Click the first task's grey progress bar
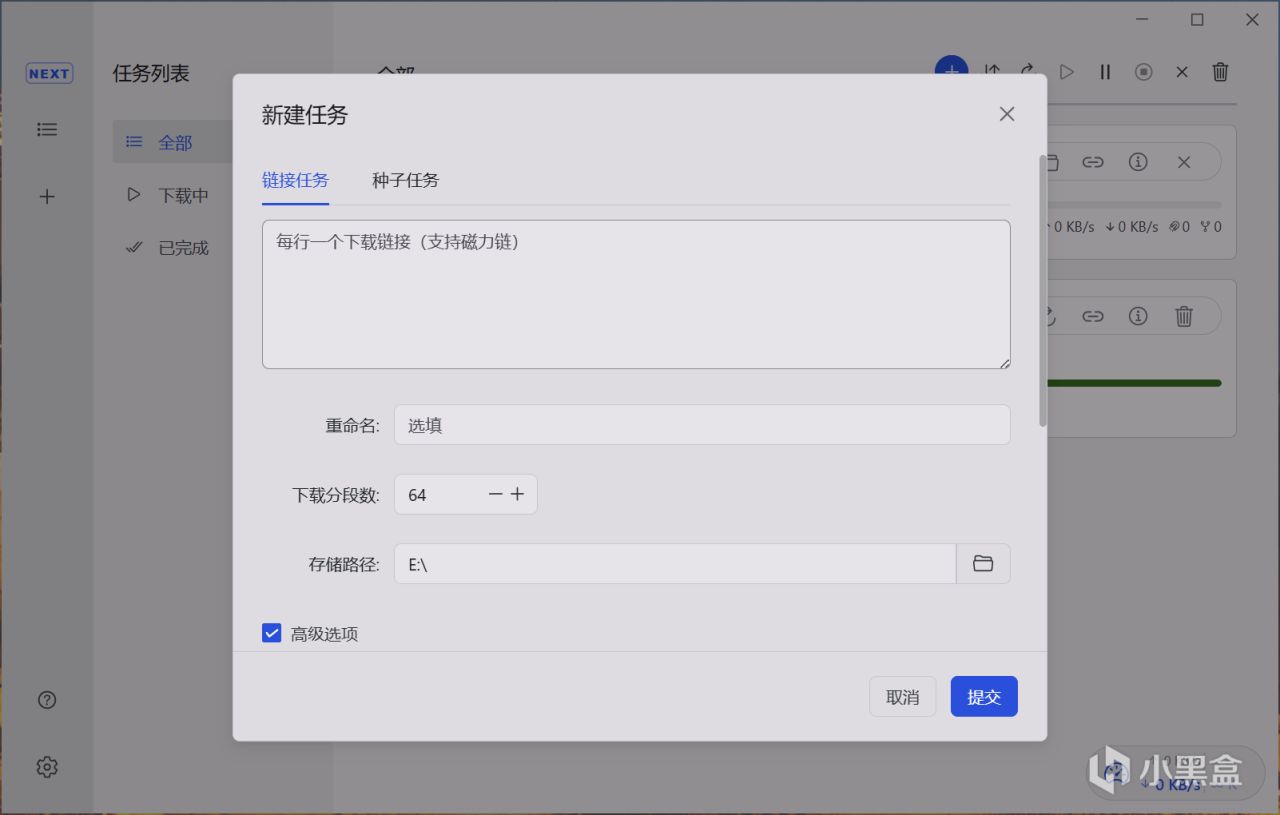The width and height of the screenshot is (1280, 815). pyautogui.click(x=1134, y=205)
